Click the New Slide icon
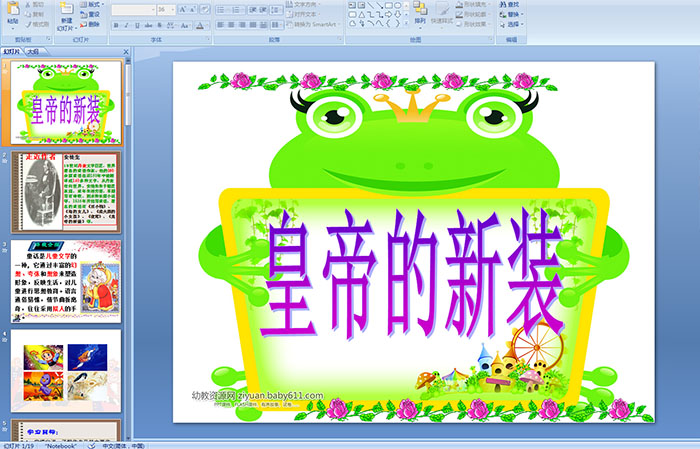This screenshot has width=700, height=449. tap(67, 9)
